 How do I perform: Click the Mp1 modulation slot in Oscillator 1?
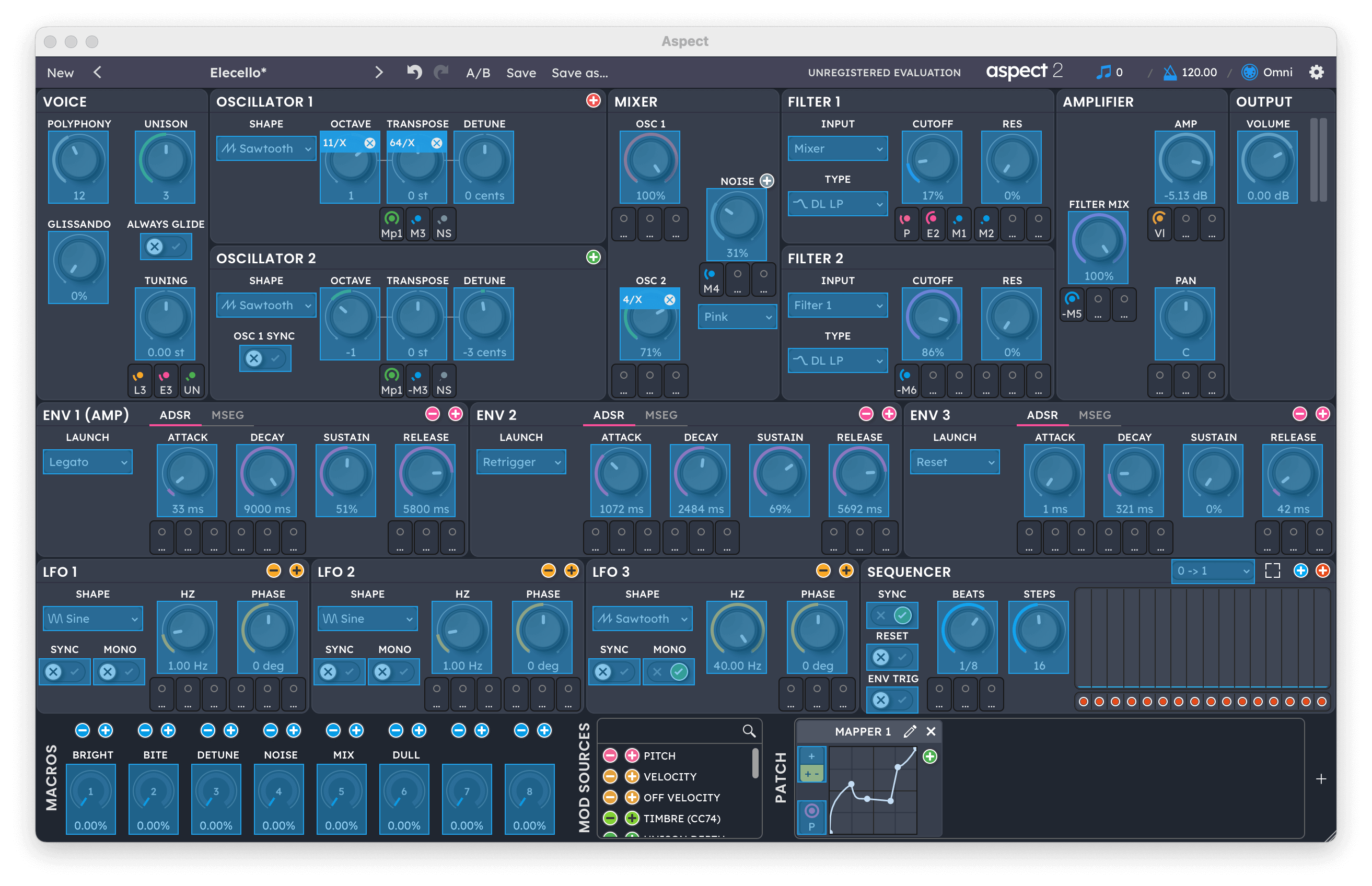[x=392, y=224]
